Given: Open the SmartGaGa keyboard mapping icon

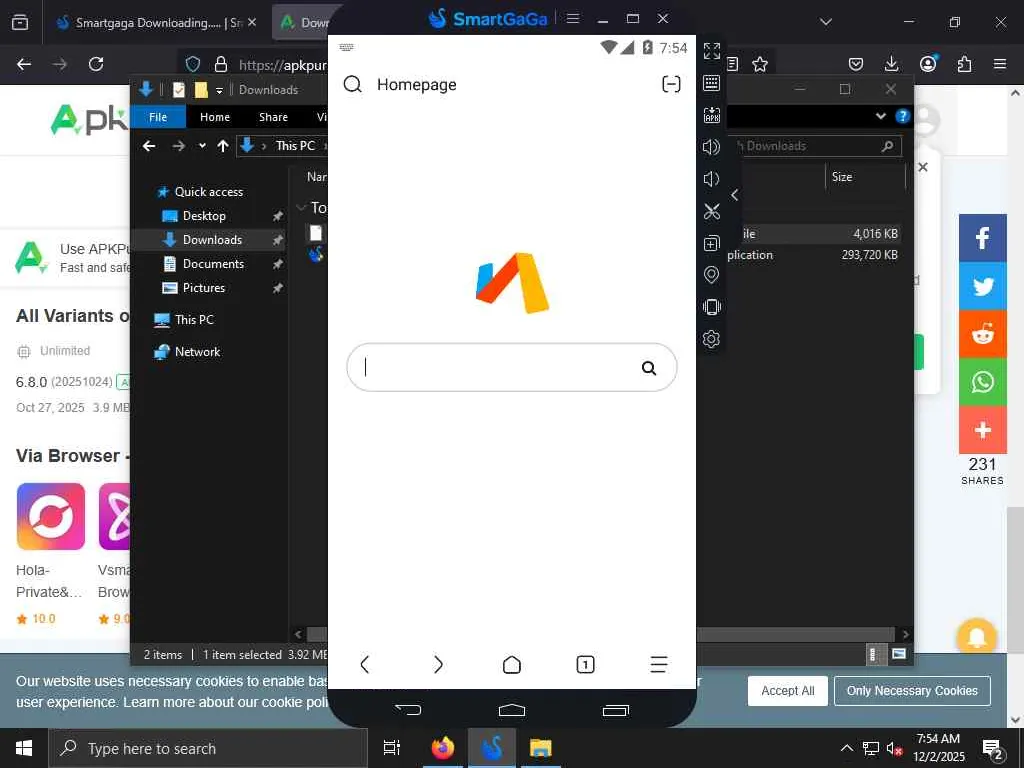Looking at the screenshot, I should [x=712, y=83].
